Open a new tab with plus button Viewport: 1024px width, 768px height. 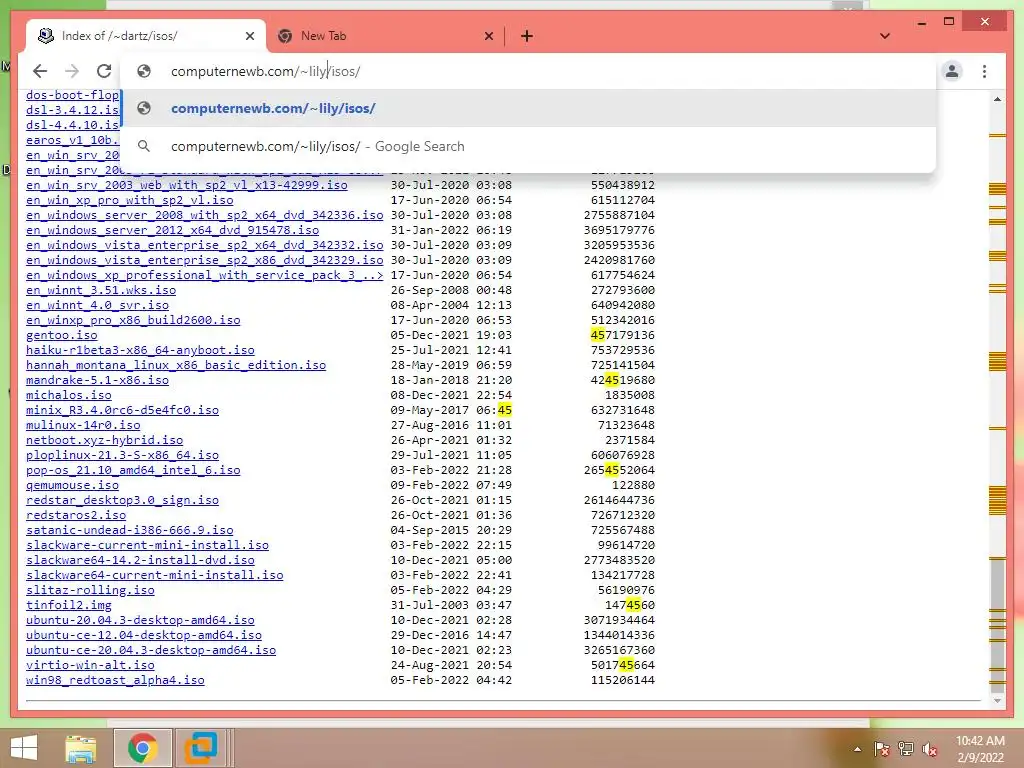tap(527, 36)
